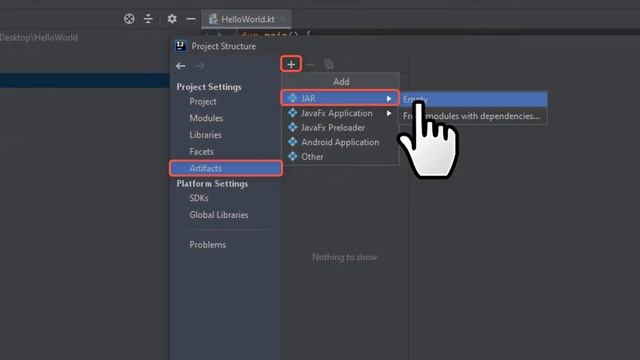Switch to the HelloWorld.kt editor tab
This screenshot has width=640, height=360.
[247, 19]
